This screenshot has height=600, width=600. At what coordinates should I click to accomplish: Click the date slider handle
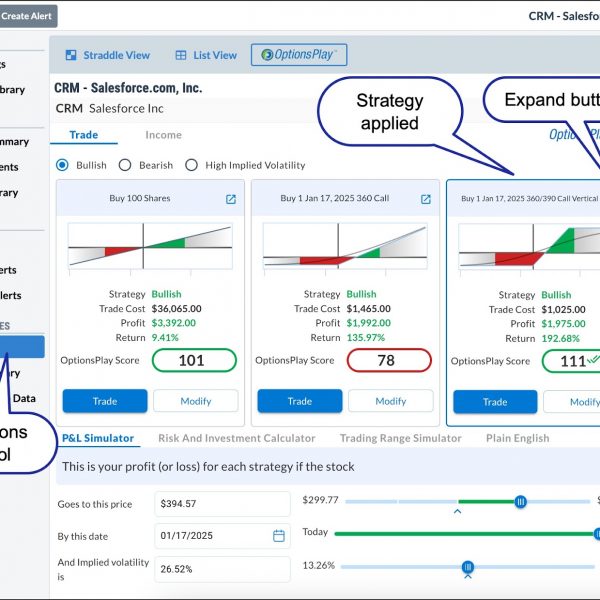point(597,534)
